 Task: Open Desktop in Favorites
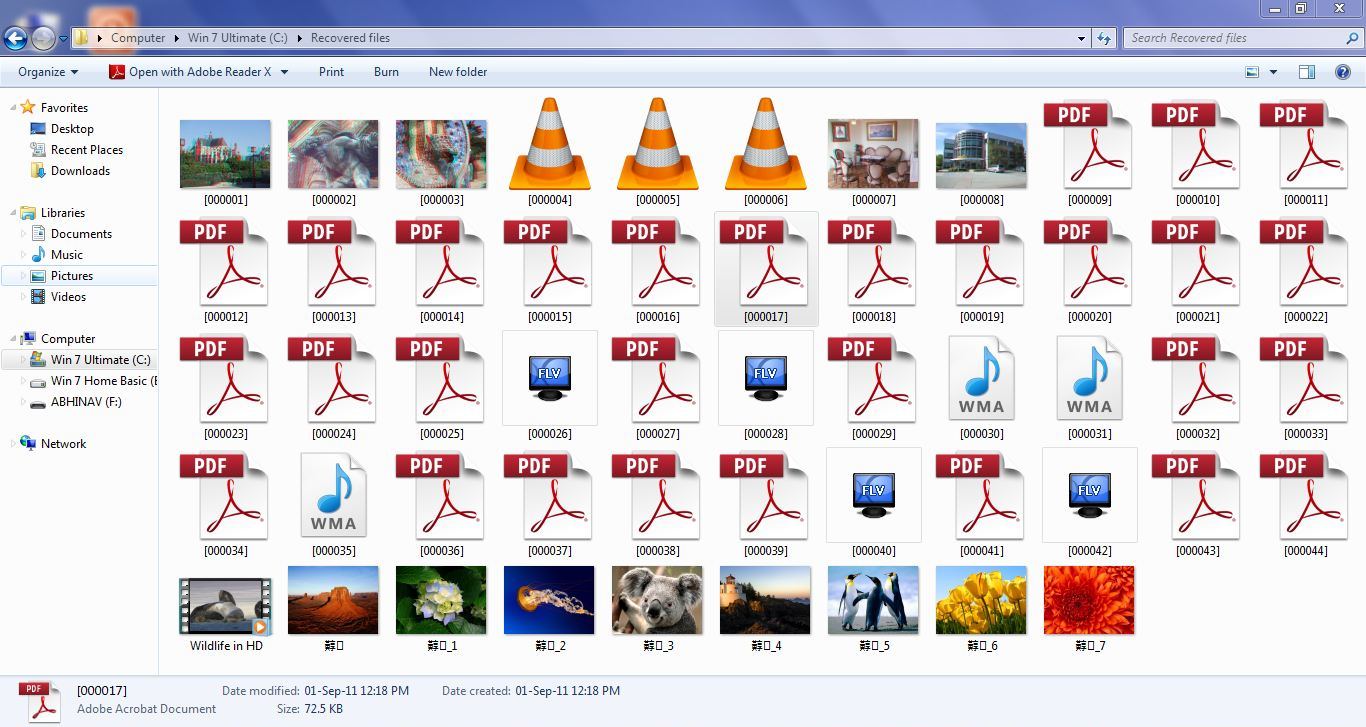tap(72, 128)
